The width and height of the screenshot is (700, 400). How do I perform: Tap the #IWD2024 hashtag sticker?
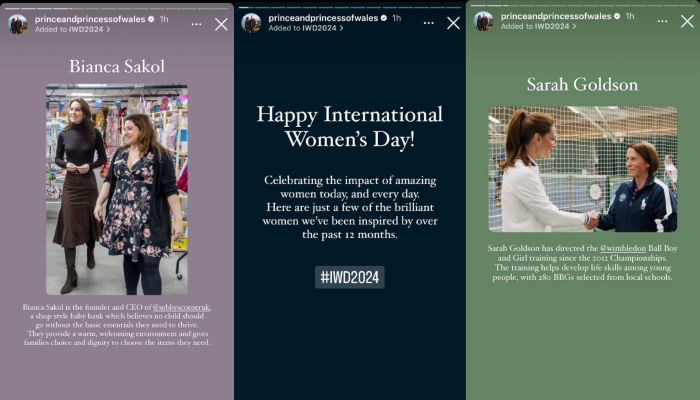(349, 277)
